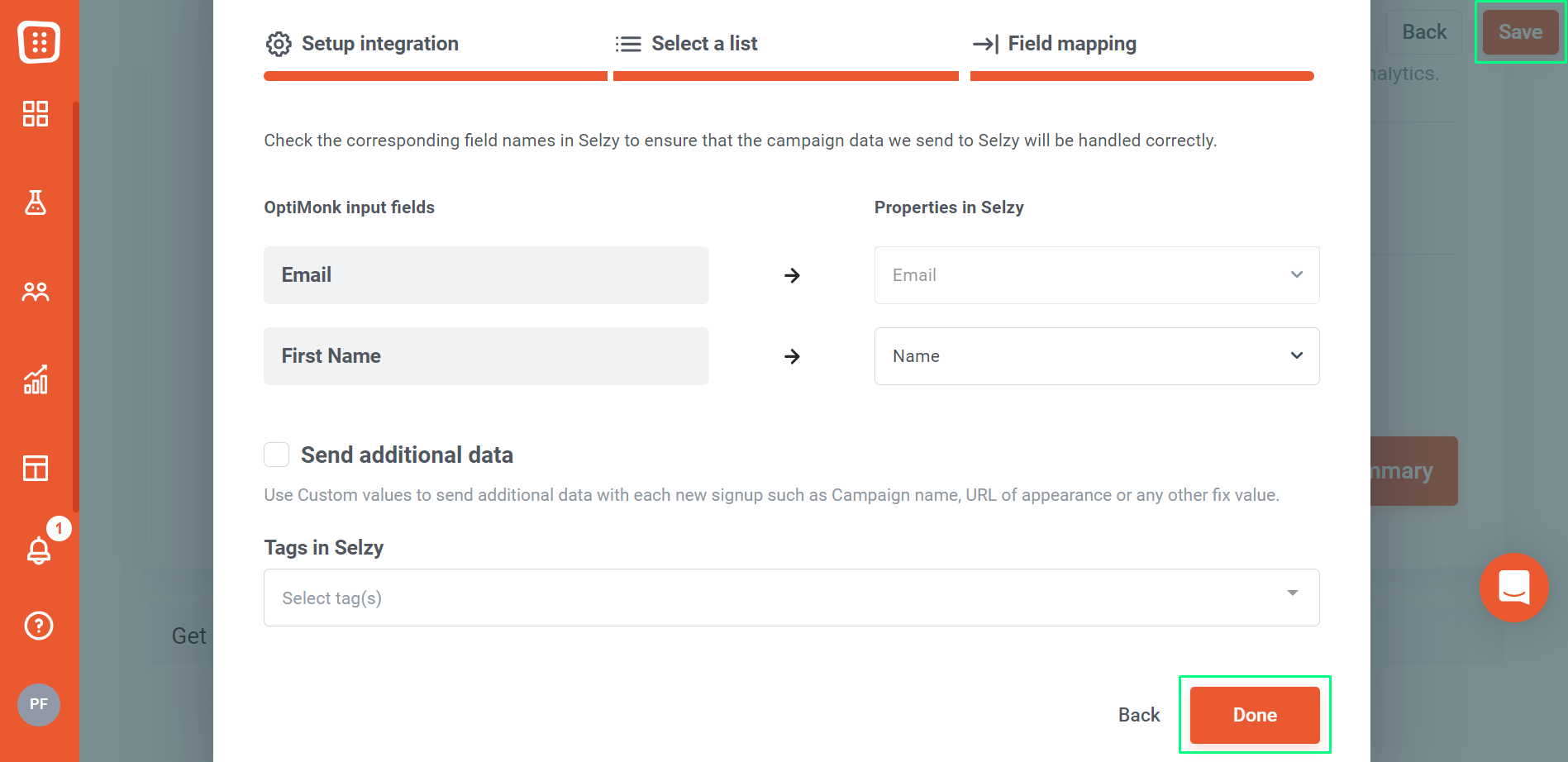Screen dimensions: 1568x762
Task: Click the Tags in Selzy heading
Action: [324, 547]
